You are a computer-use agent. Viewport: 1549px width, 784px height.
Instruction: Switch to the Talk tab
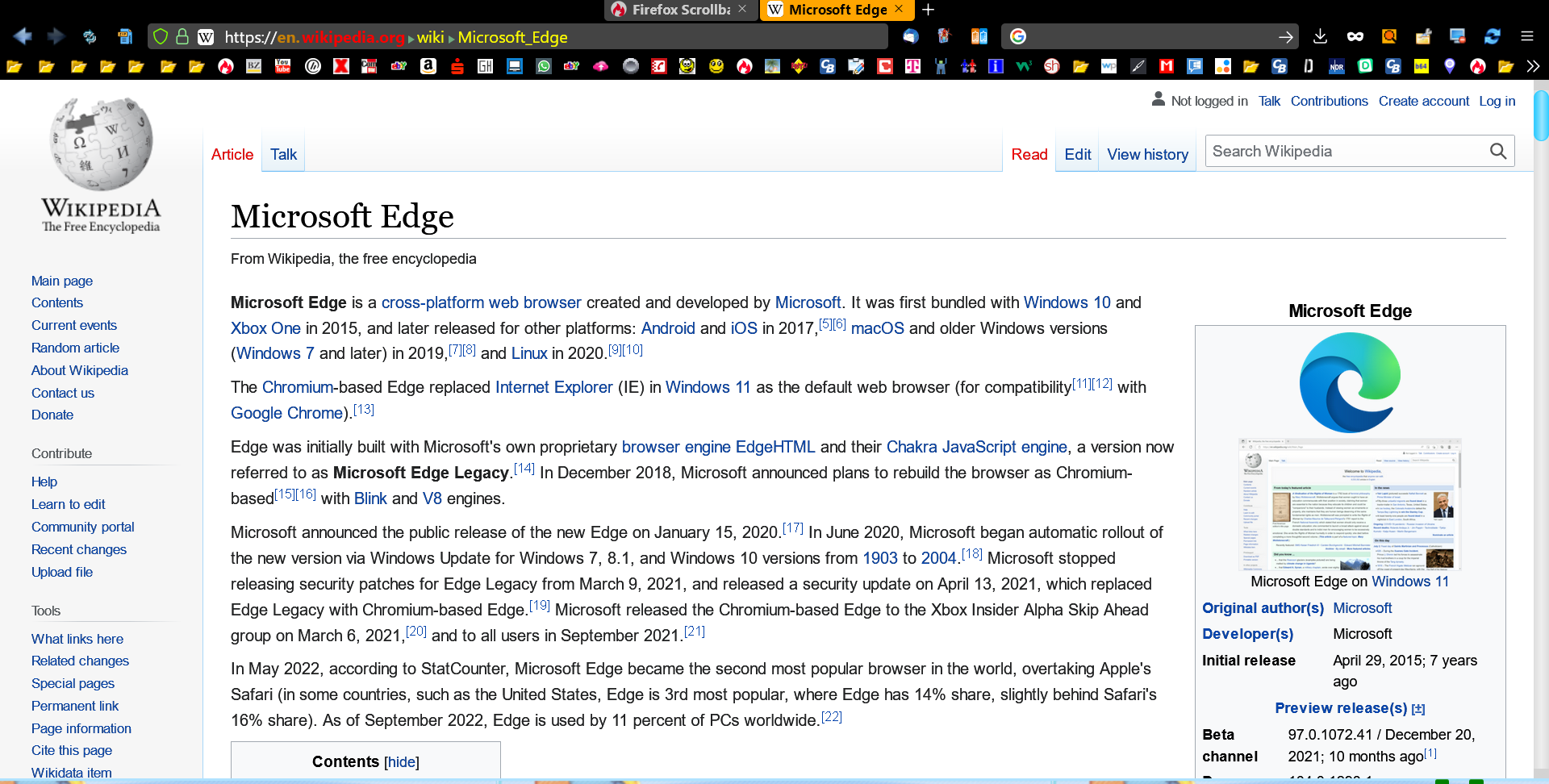point(283,154)
